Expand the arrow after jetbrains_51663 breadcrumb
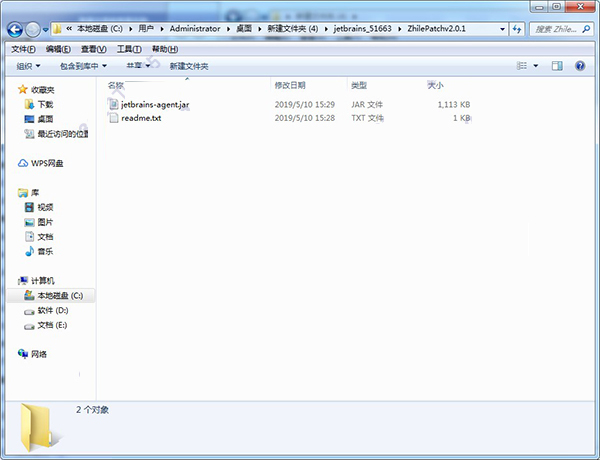The image size is (600, 460). point(400,29)
